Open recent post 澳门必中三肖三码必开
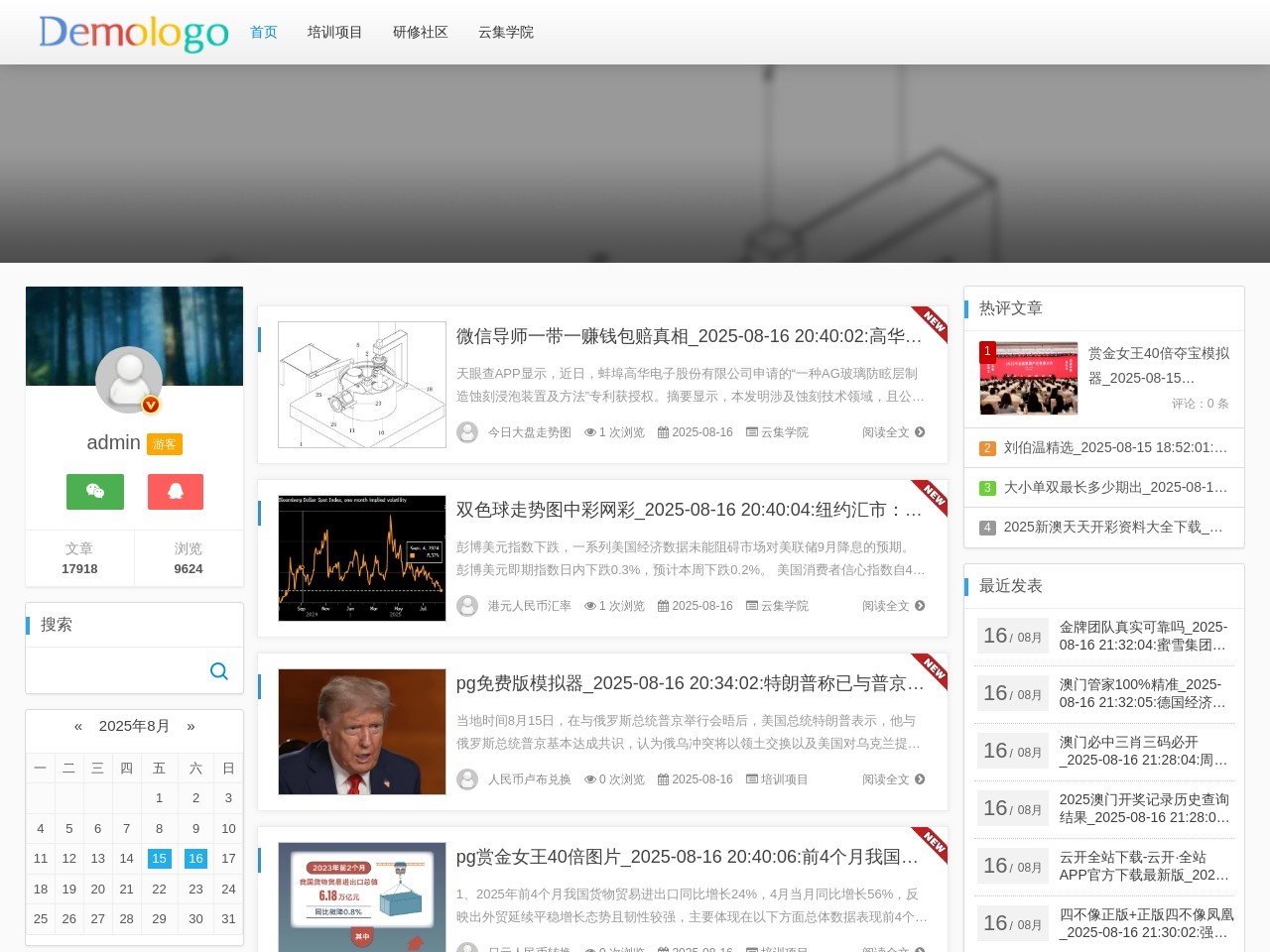Image resolution: width=1270 pixels, height=952 pixels. click(1144, 751)
